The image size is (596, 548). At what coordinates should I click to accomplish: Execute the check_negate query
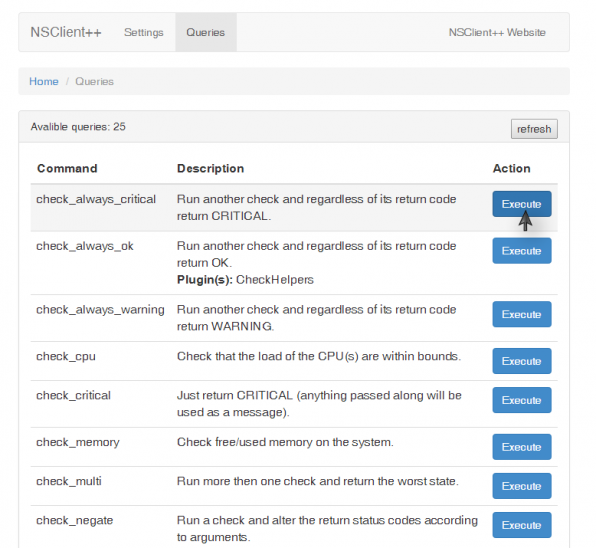click(x=522, y=525)
